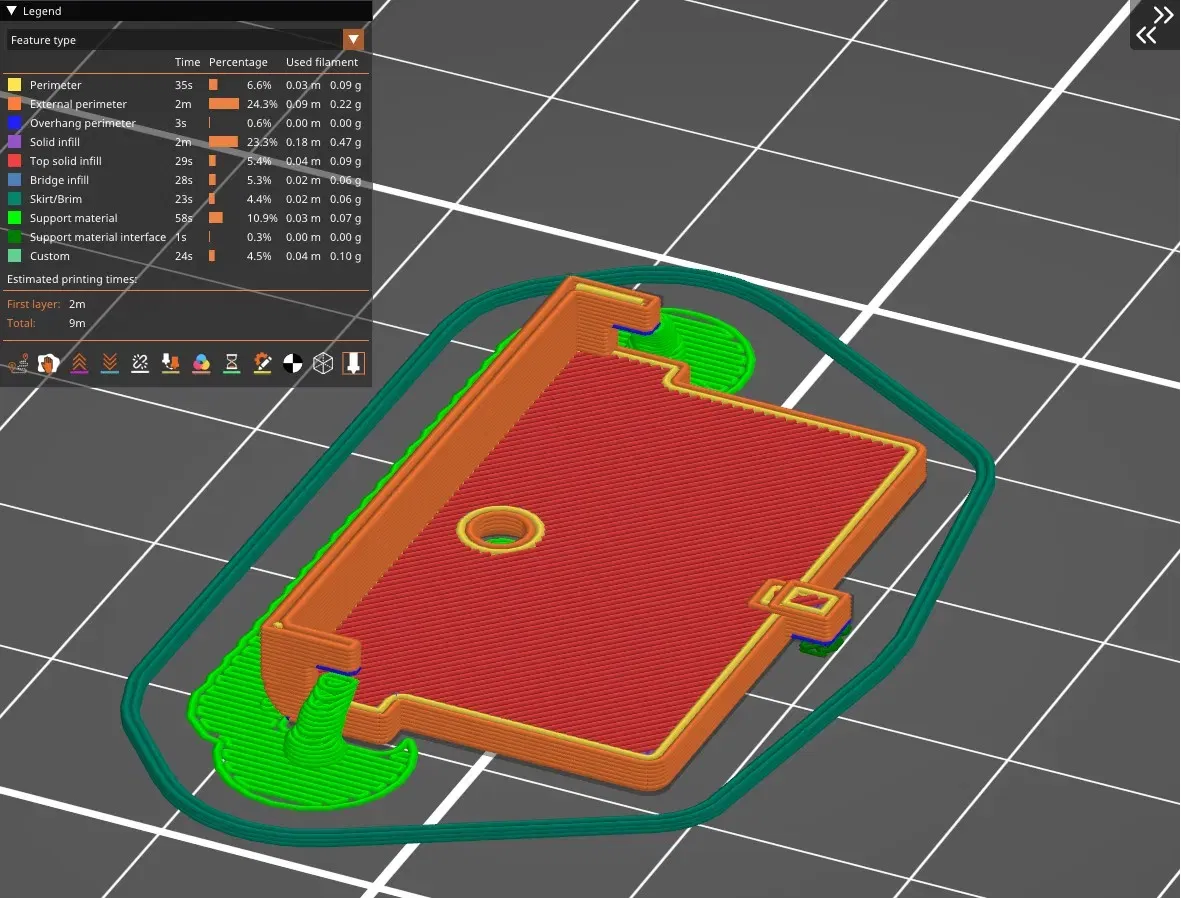The height and width of the screenshot is (898, 1181).
Task: Collapse the Legend panel triangle
Action: (12, 11)
